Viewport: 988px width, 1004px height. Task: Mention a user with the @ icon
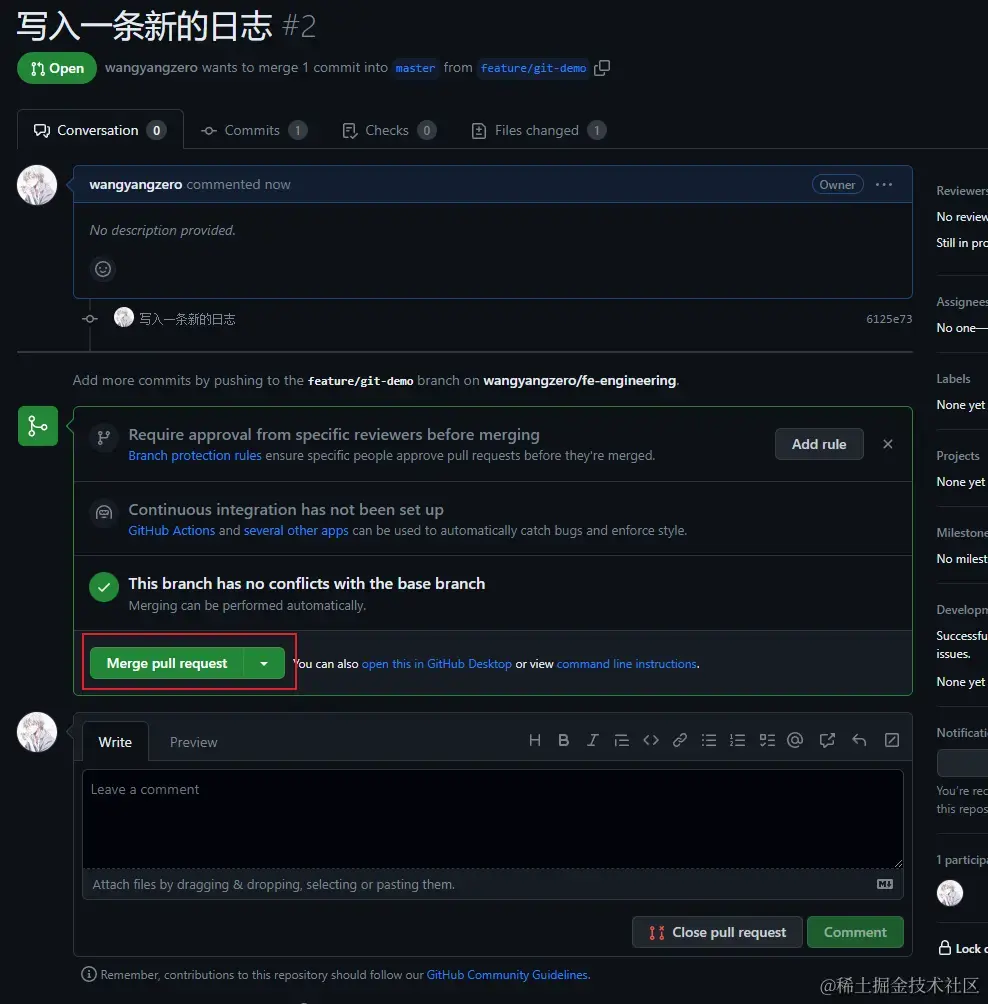coord(795,741)
